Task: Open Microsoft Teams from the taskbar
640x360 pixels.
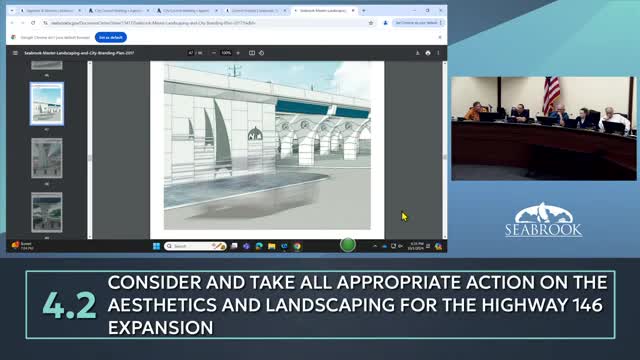Action: click(x=246, y=246)
